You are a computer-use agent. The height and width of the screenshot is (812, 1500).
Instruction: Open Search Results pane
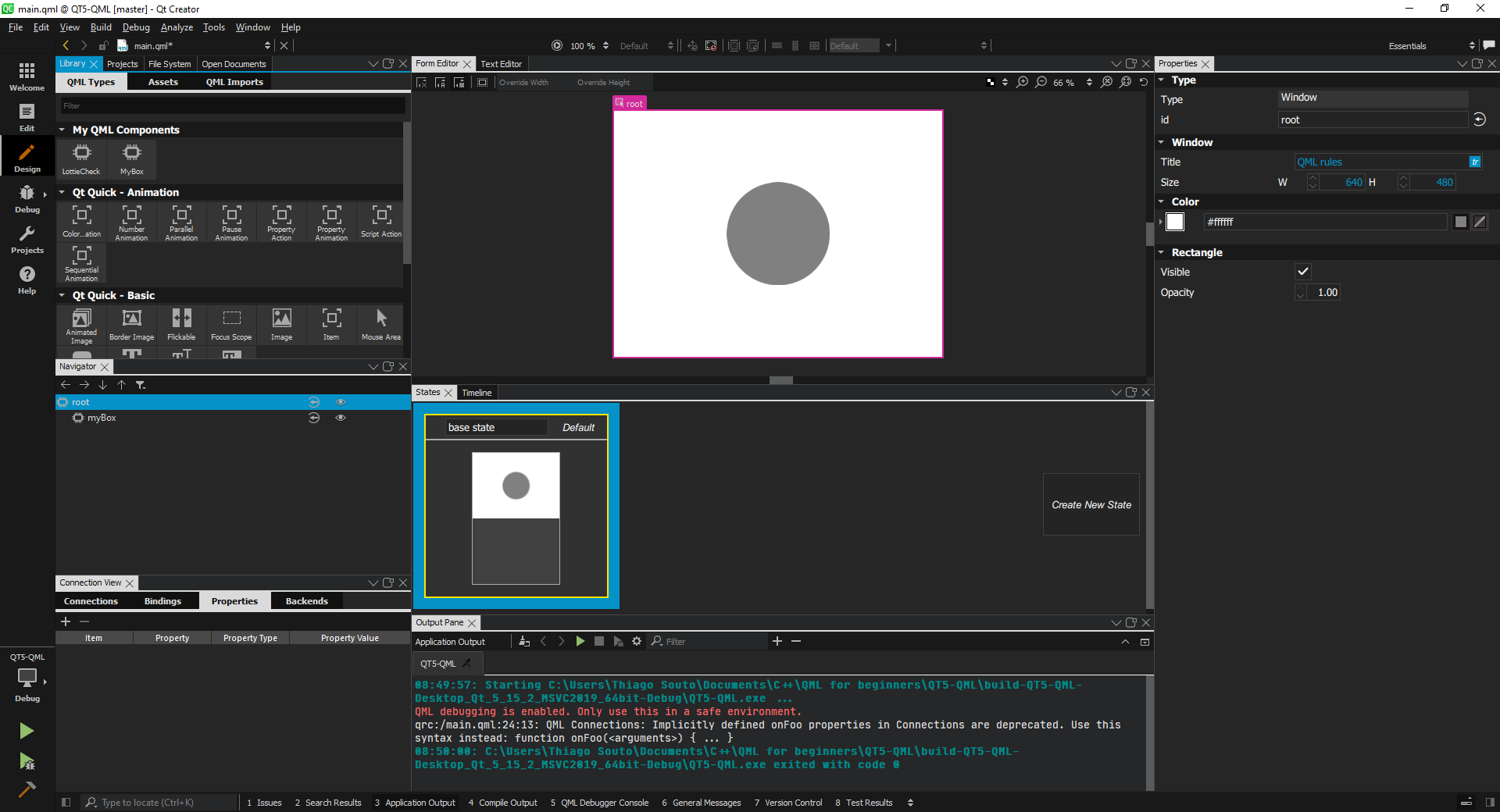click(x=328, y=803)
